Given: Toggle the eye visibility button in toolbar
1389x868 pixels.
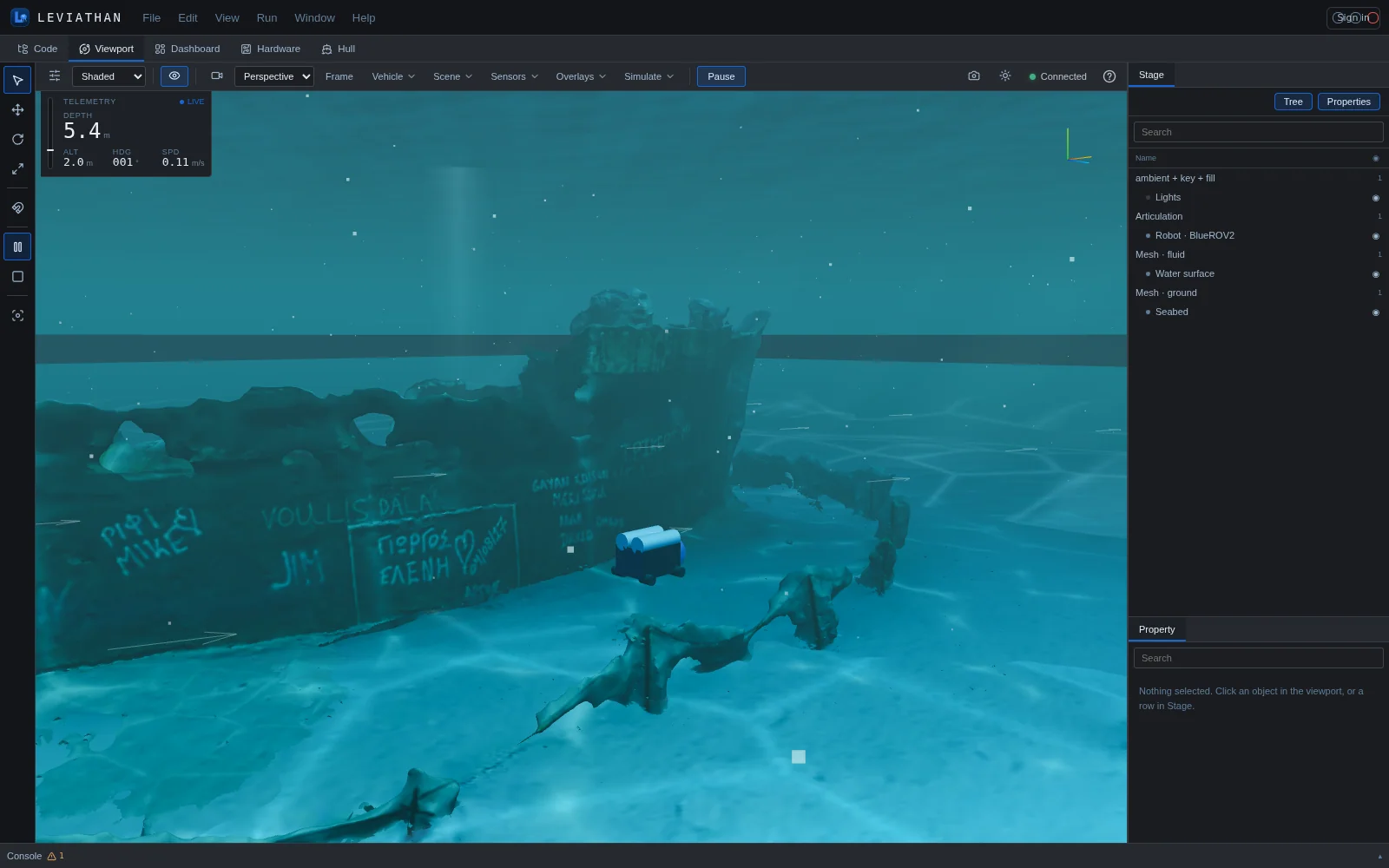Looking at the screenshot, I should coord(174,76).
